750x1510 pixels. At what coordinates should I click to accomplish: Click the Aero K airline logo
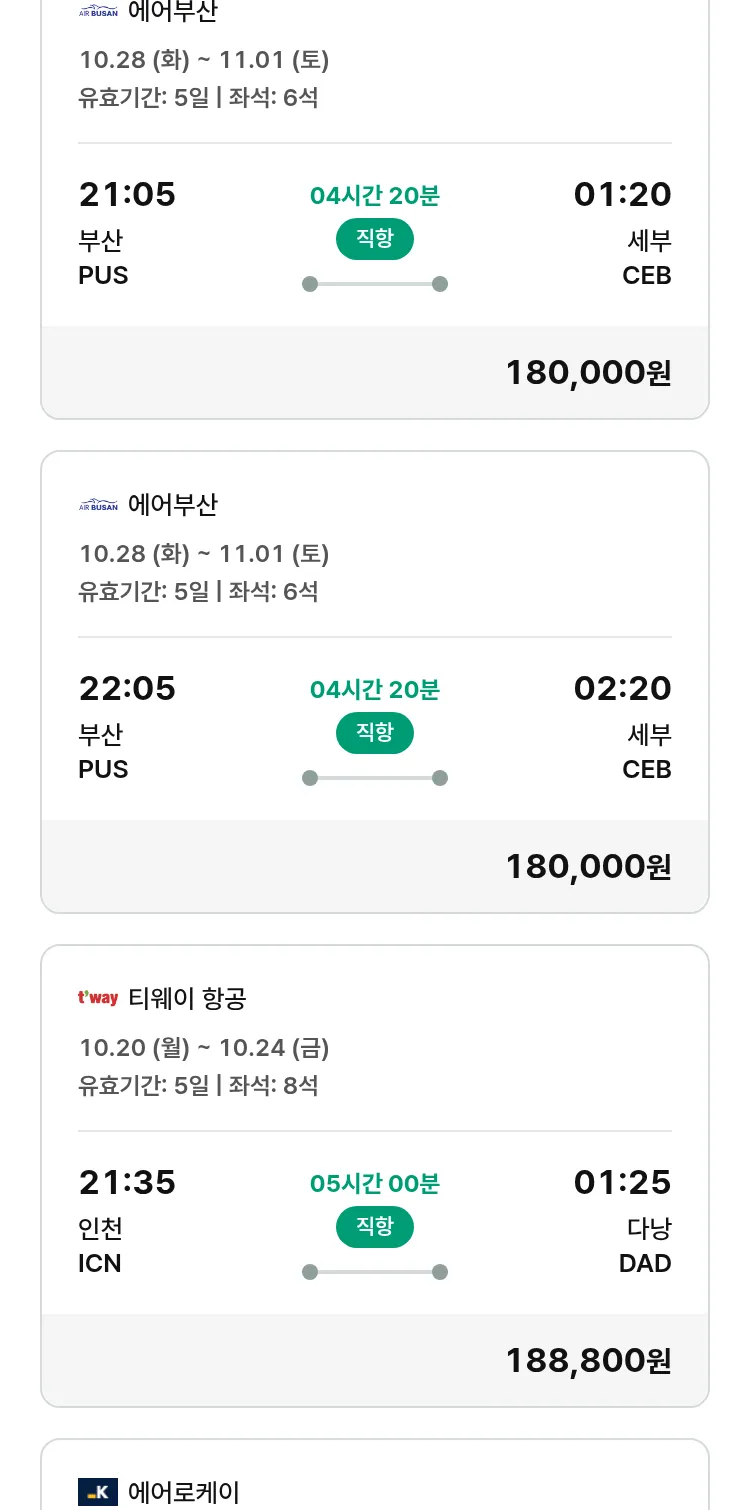coord(98,1492)
